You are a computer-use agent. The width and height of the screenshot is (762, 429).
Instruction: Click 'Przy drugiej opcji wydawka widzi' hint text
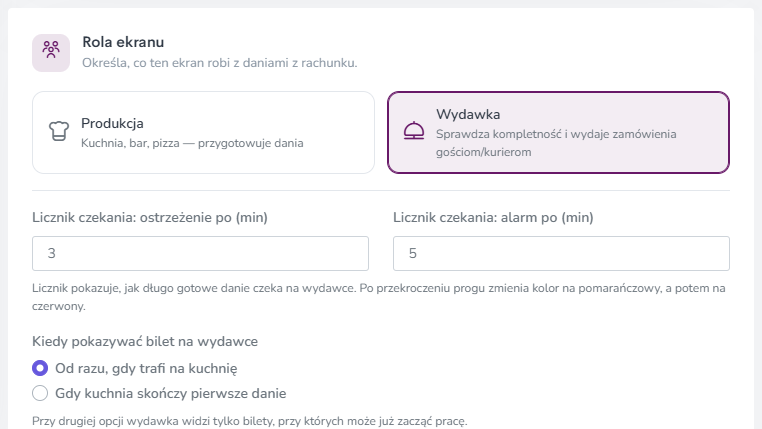(250, 421)
